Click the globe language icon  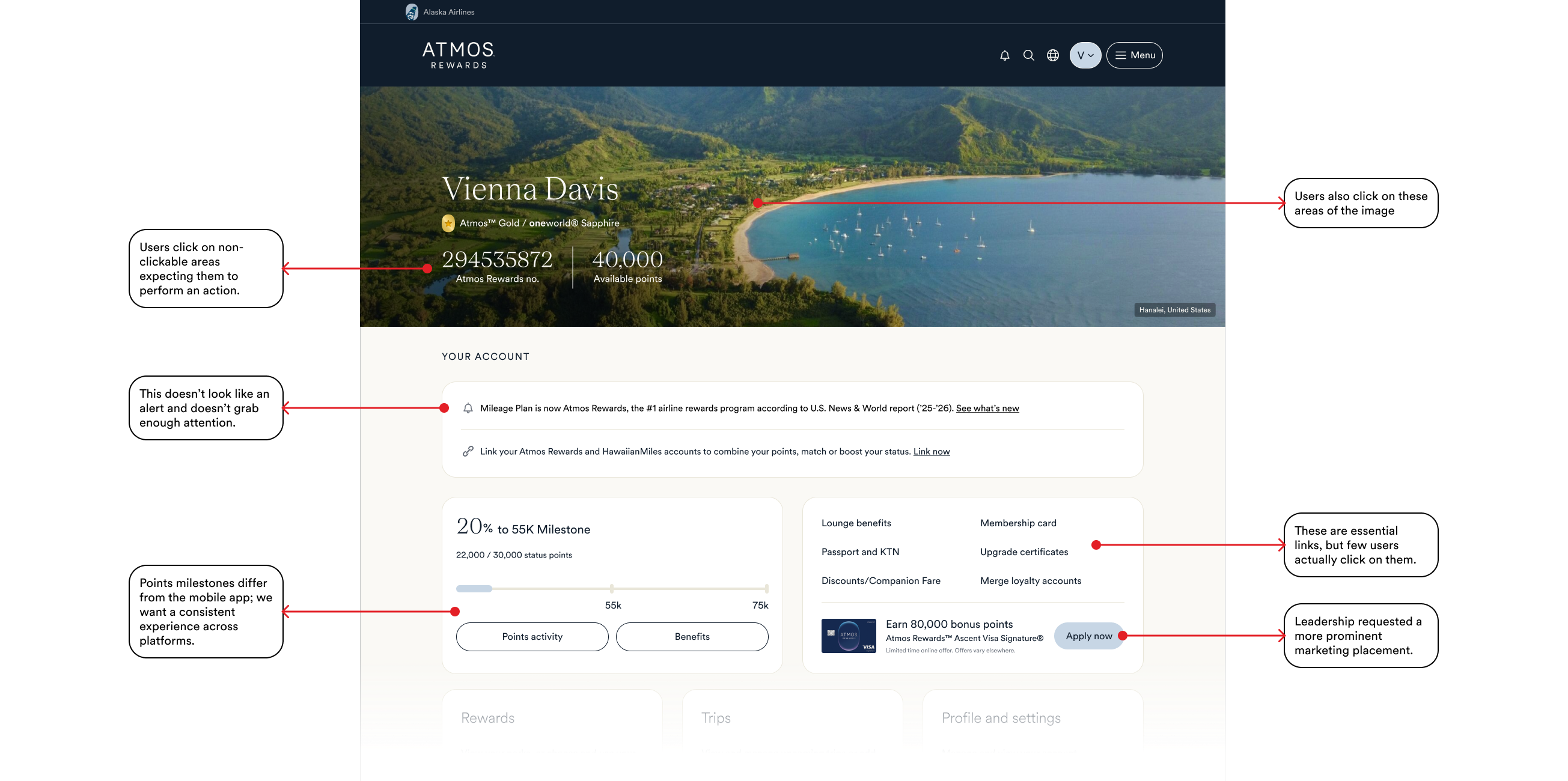pyautogui.click(x=1052, y=55)
